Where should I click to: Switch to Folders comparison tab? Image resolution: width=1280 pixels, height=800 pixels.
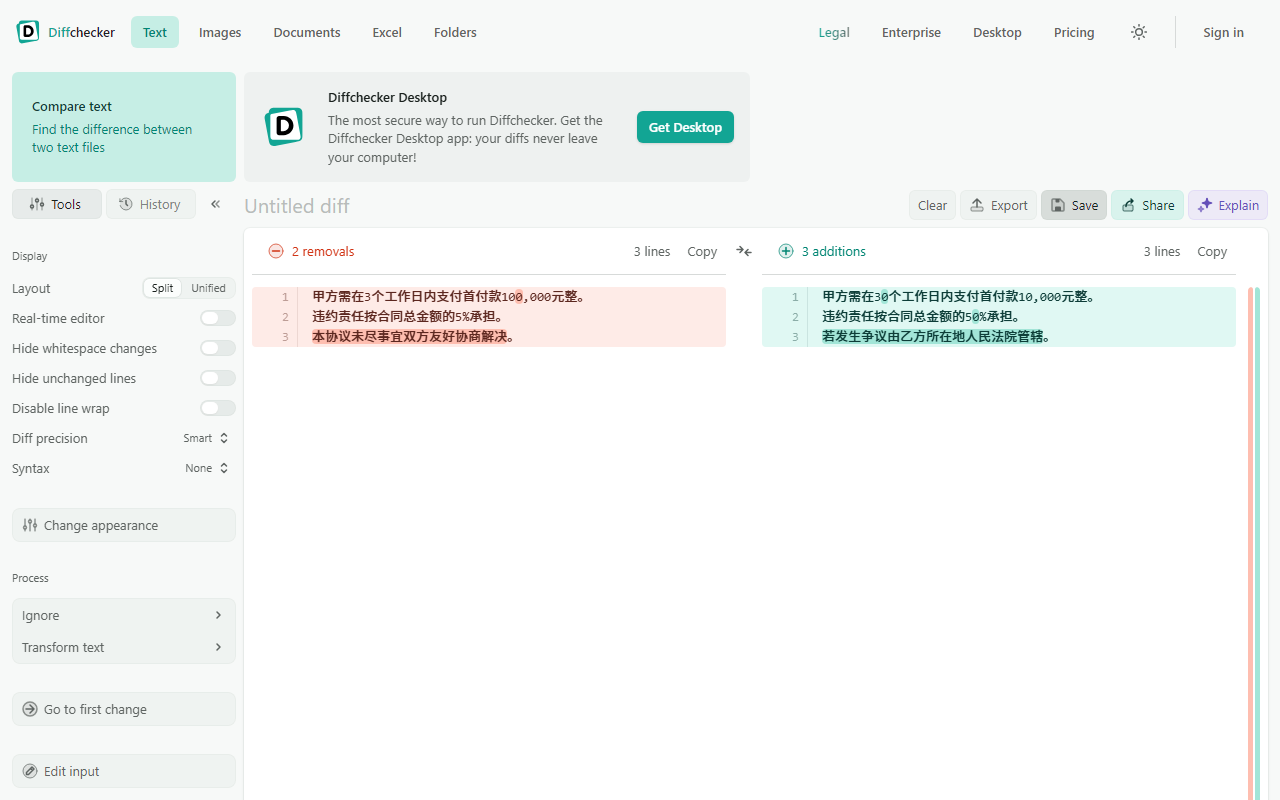coord(455,32)
